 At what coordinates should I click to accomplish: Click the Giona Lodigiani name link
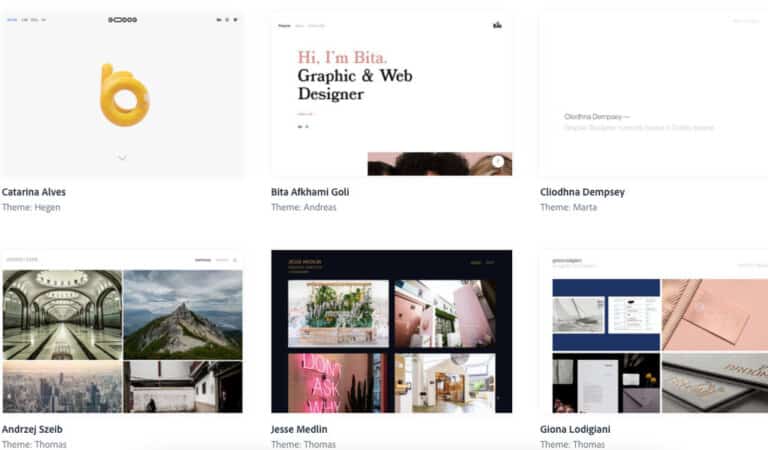pos(575,429)
